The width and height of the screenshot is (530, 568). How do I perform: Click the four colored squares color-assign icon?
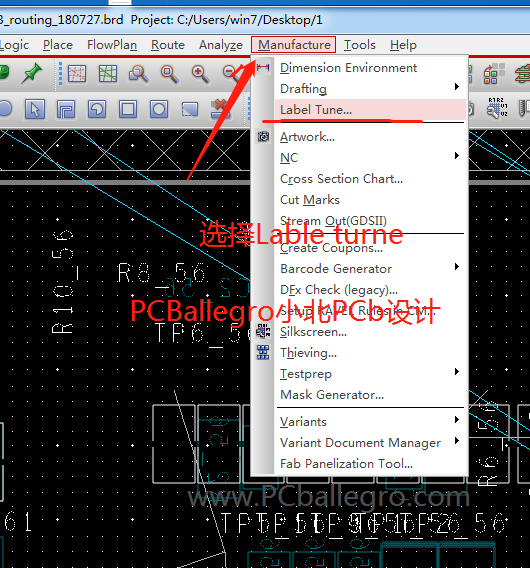[494, 74]
